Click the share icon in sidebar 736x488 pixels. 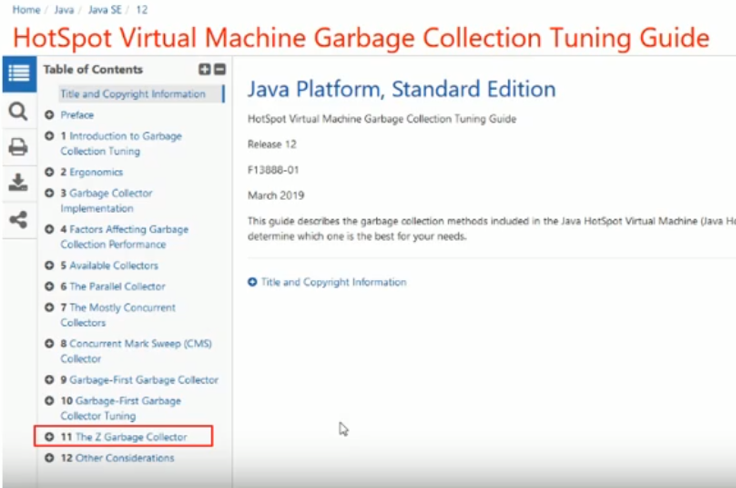pyautogui.click(x=18, y=220)
